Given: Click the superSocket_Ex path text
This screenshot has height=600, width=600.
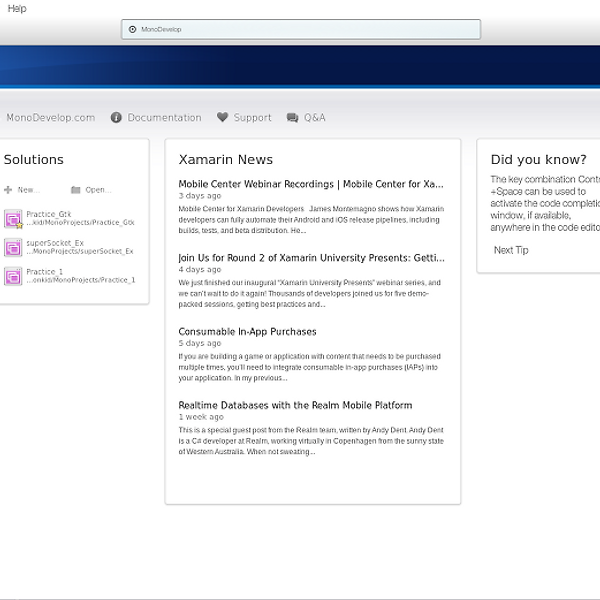Looking at the screenshot, I should pyautogui.click(x=80, y=251).
